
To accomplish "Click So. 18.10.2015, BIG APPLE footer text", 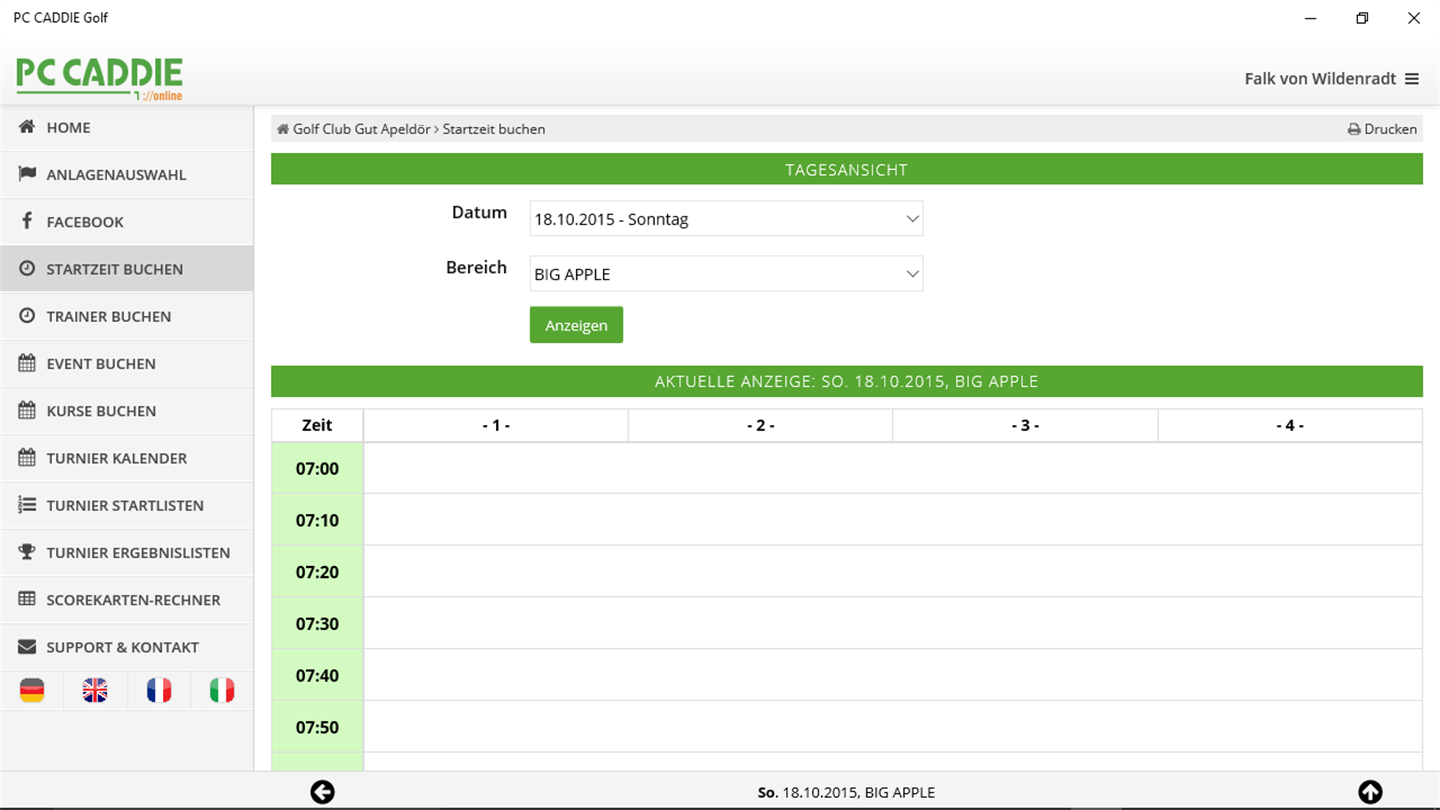I will tap(846, 792).
